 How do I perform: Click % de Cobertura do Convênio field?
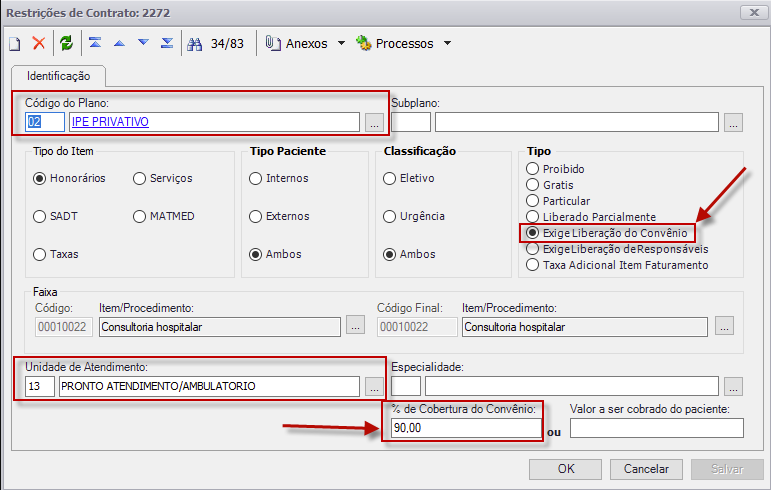tap(466, 428)
